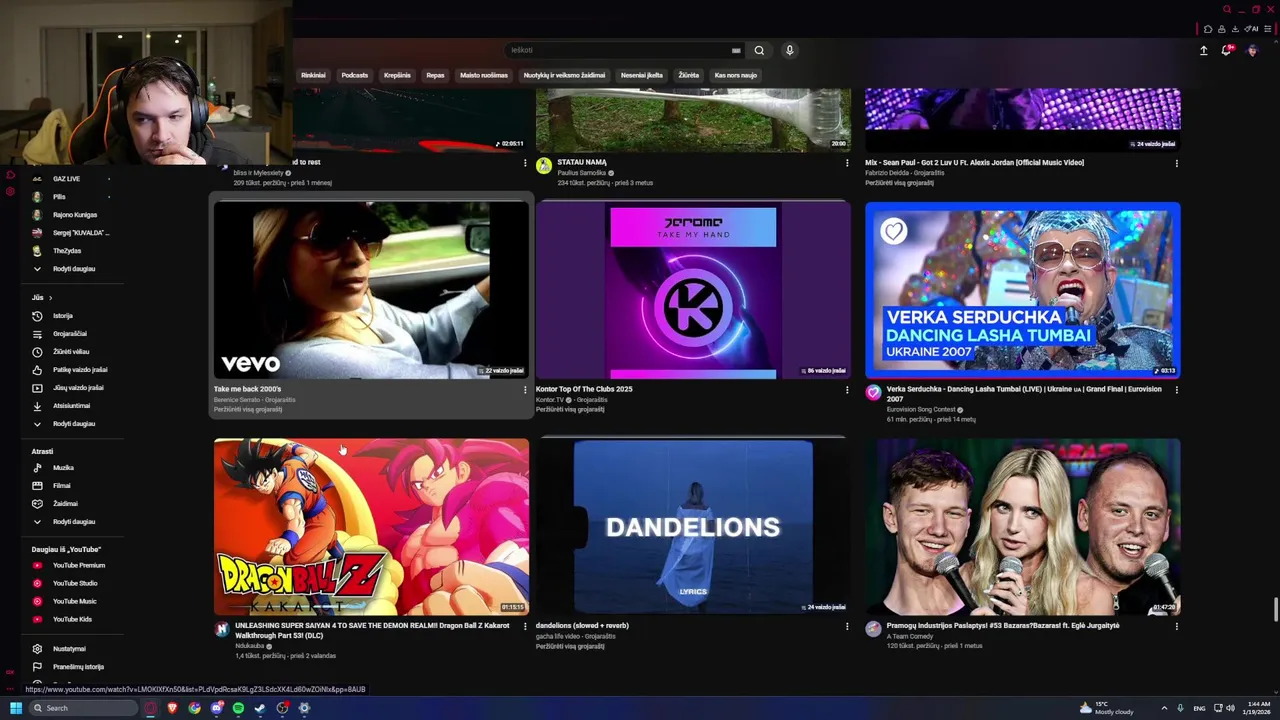Open the browser extensions icon
This screenshot has height=720, width=1280.
pos(1208,29)
